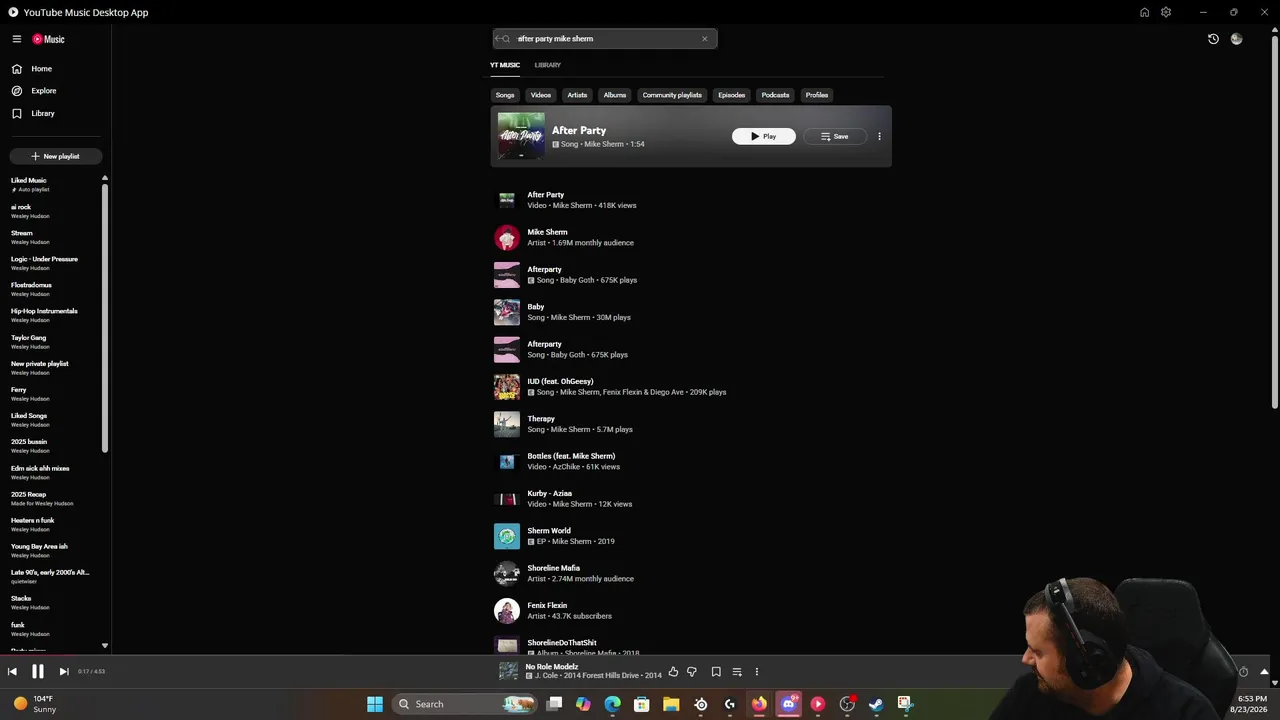Open Microsoft Edge from taskbar
The image size is (1280, 720).
pyautogui.click(x=612, y=704)
